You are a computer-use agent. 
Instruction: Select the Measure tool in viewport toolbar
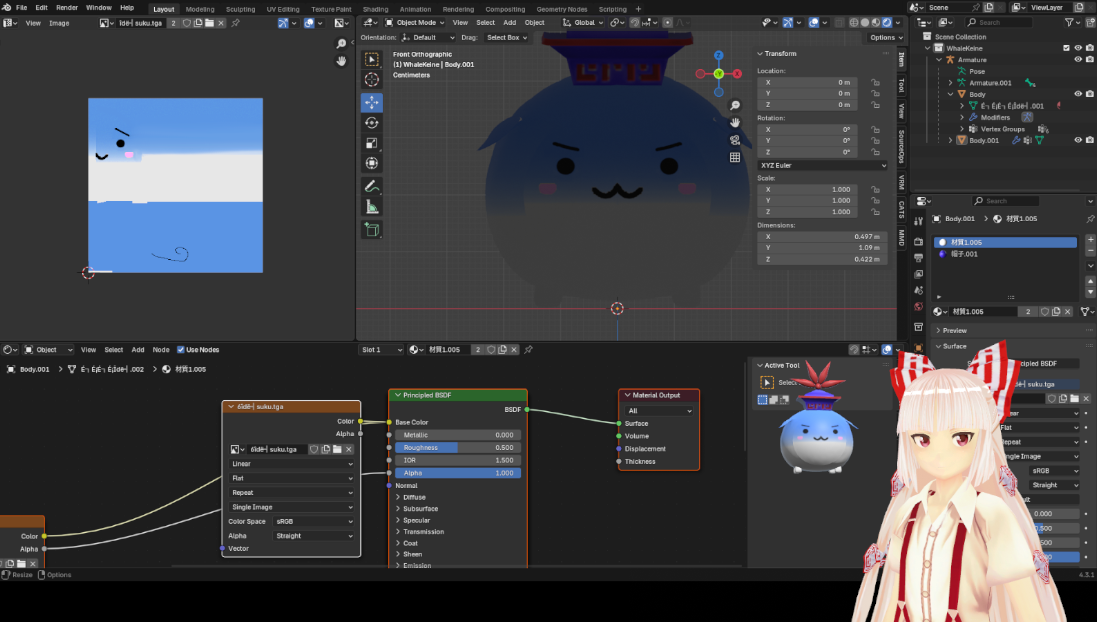coord(372,207)
